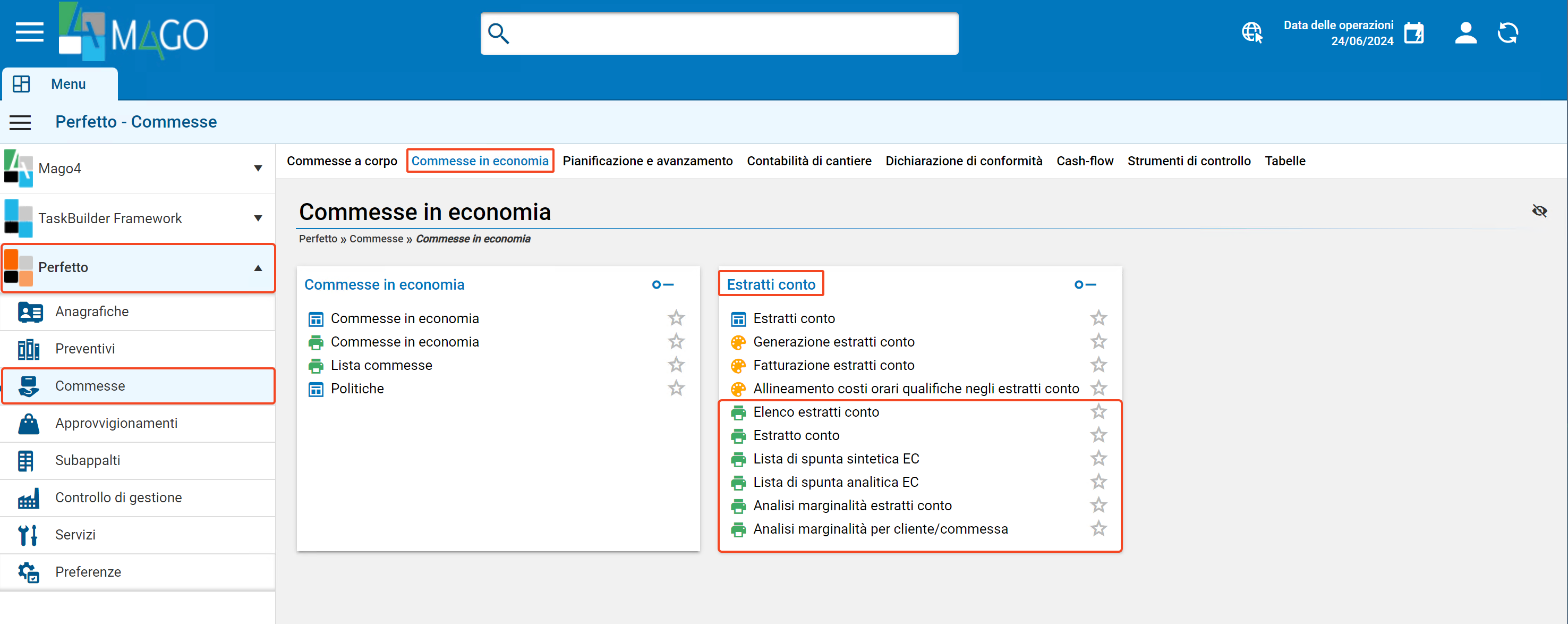Open Commesse in economia form entry
Screen dimensions: 1568x624
(405, 319)
